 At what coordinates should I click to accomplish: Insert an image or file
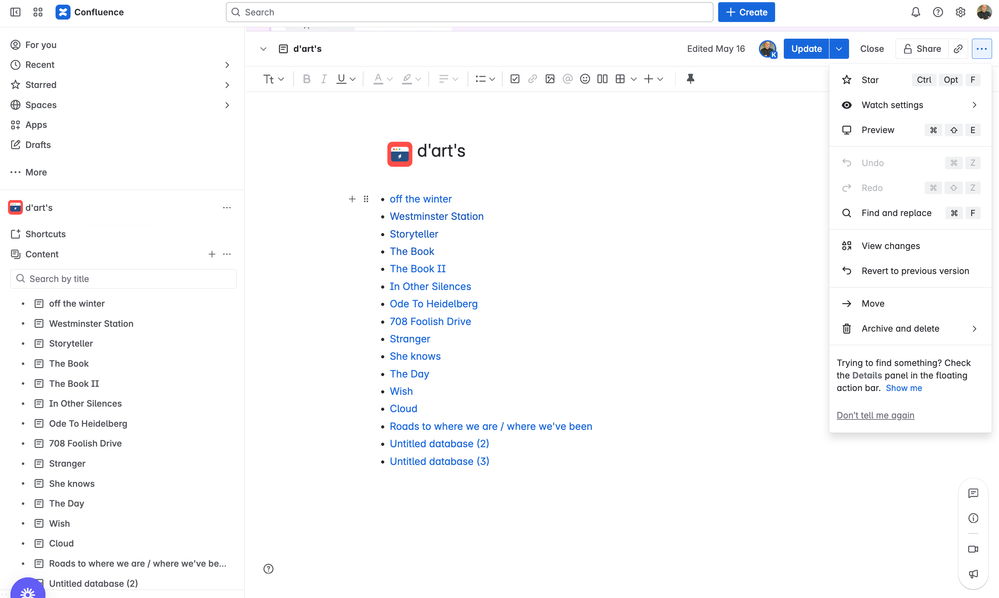click(550, 79)
